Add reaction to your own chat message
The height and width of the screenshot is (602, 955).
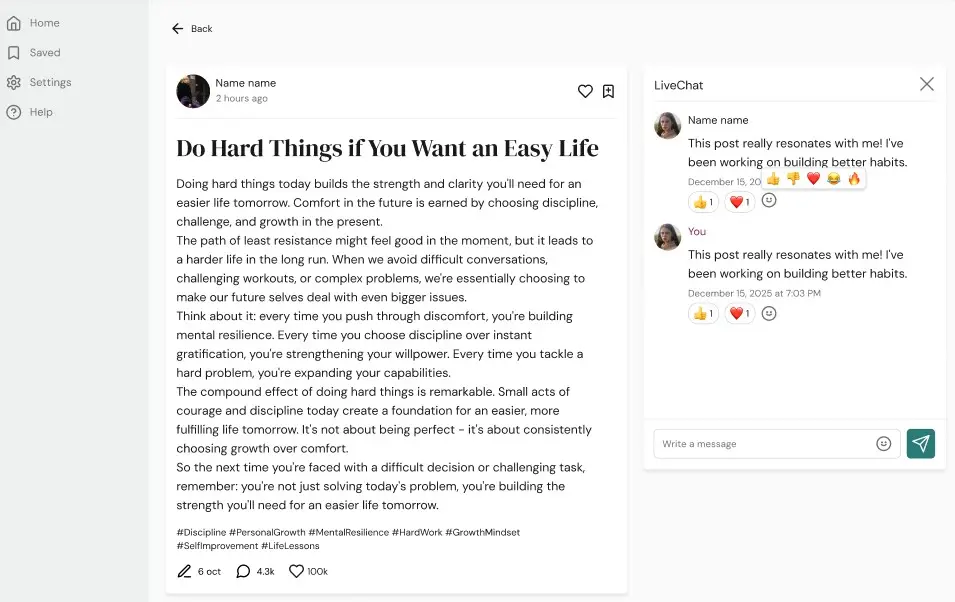pyautogui.click(x=769, y=313)
